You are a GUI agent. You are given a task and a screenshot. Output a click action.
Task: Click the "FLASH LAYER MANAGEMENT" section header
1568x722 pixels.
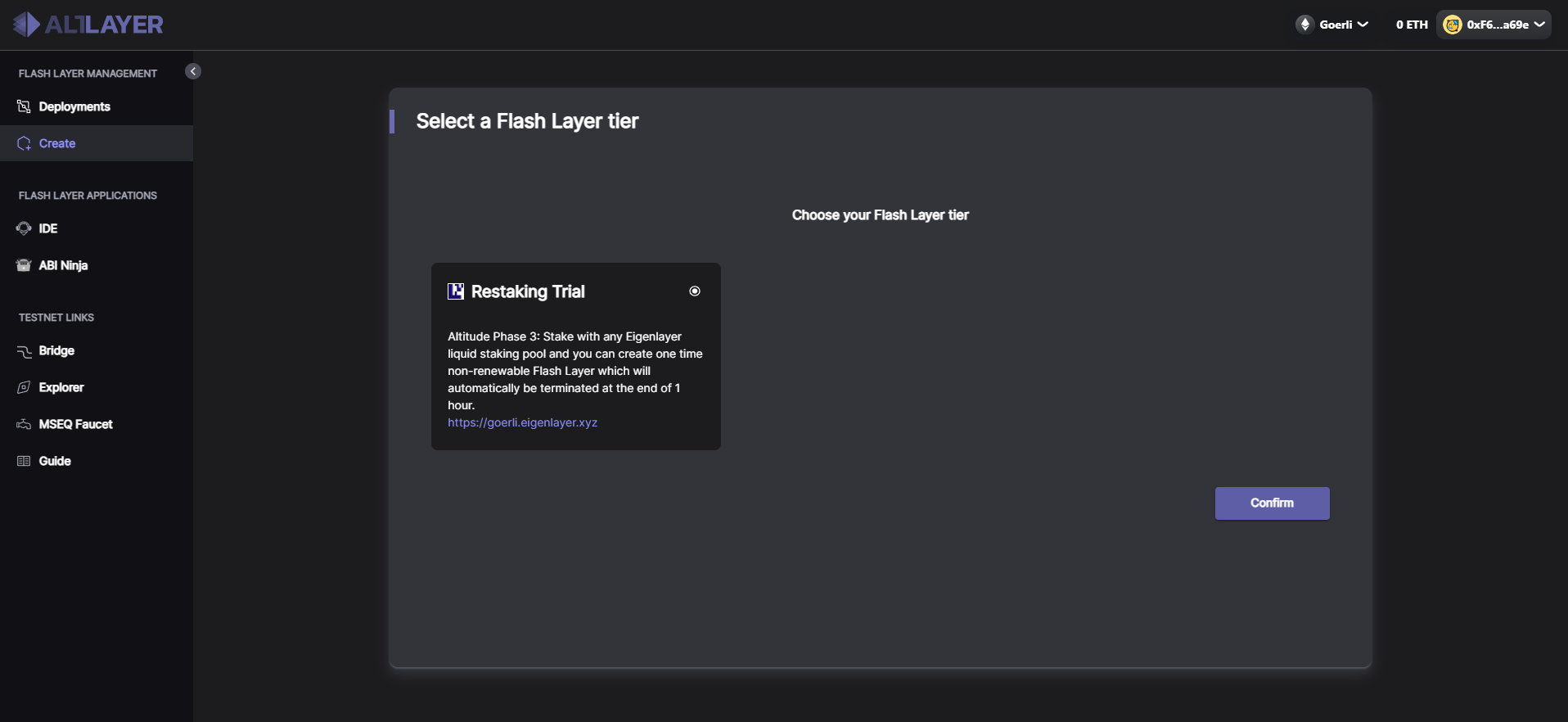coord(88,74)
